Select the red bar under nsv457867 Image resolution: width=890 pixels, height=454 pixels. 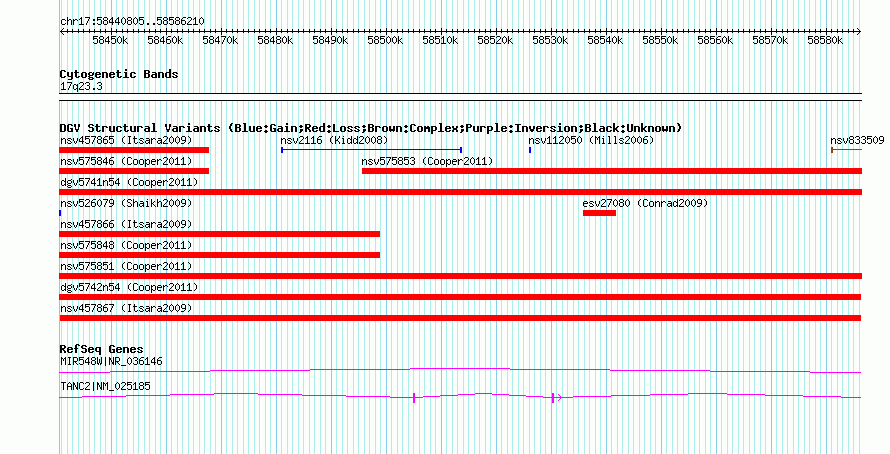(x=460, y=318)
